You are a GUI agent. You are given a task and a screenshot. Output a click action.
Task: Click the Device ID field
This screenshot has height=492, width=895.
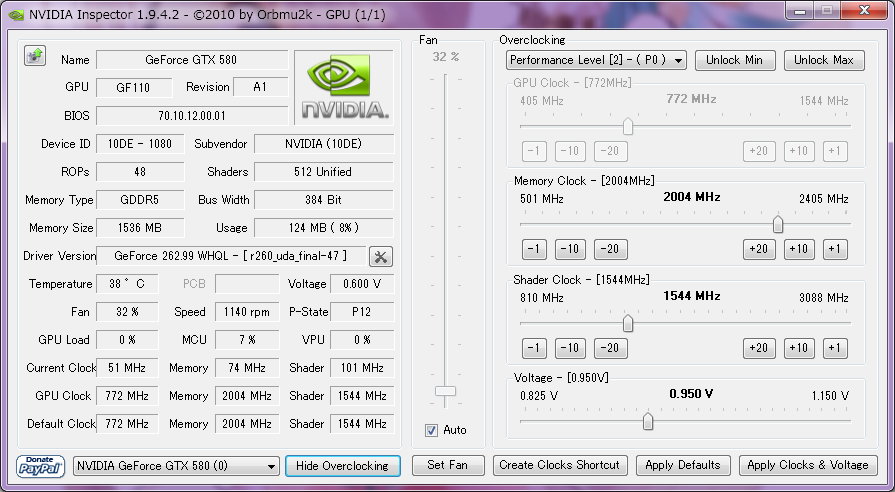point(140,144)
